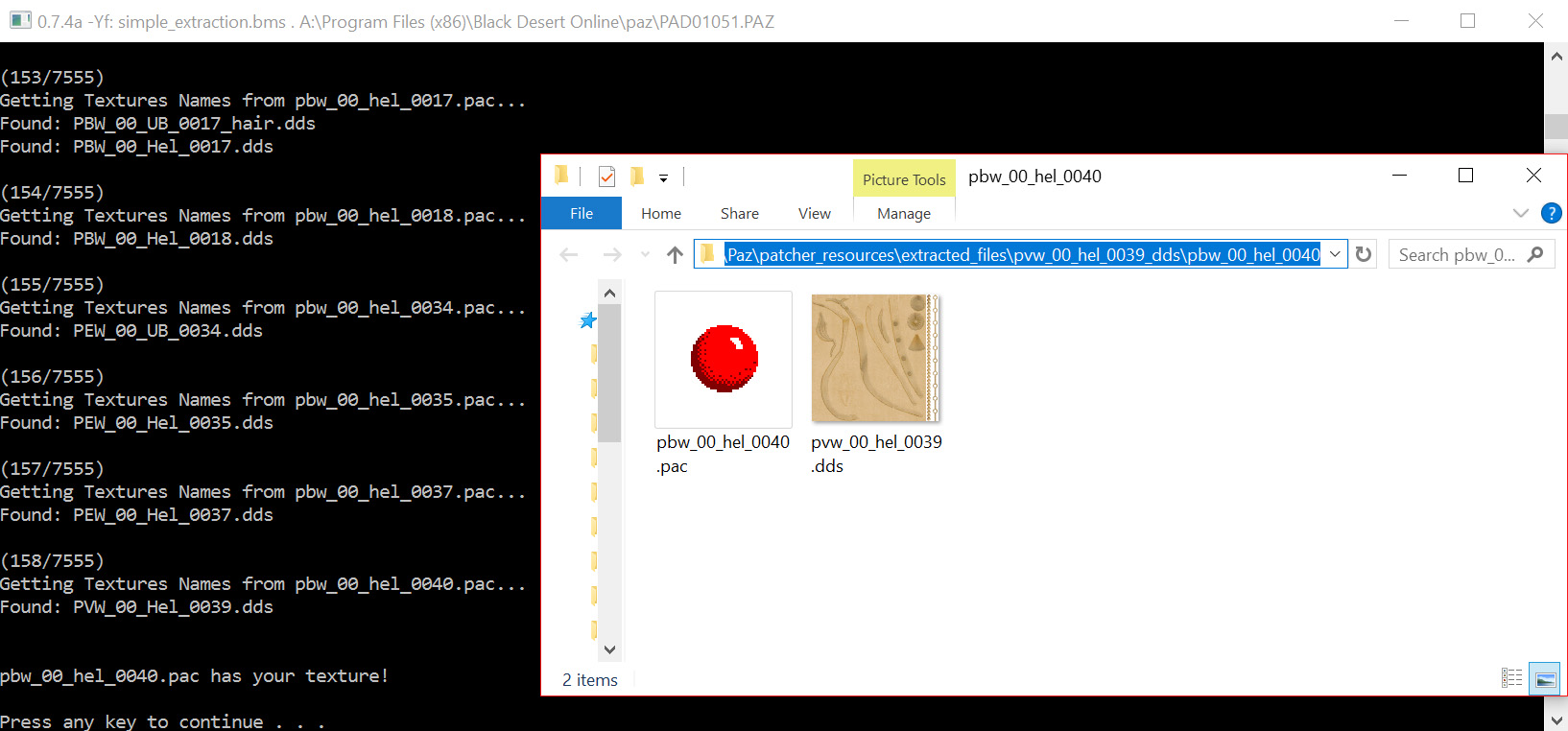Click the New folder quick access icon
Viewport: 1568px width, 731px height.
coord(636,176)
